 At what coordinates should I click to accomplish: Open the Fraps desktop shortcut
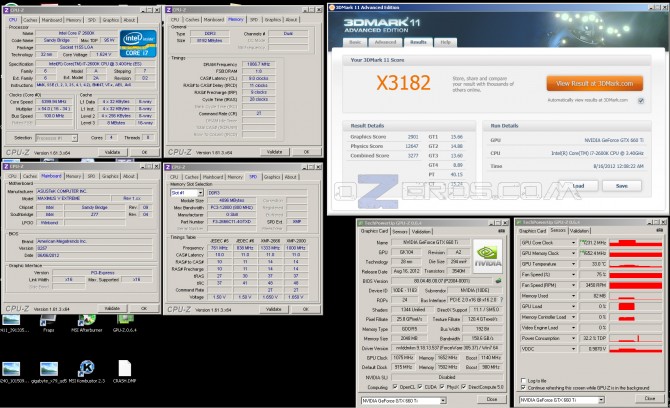(48, 323)
